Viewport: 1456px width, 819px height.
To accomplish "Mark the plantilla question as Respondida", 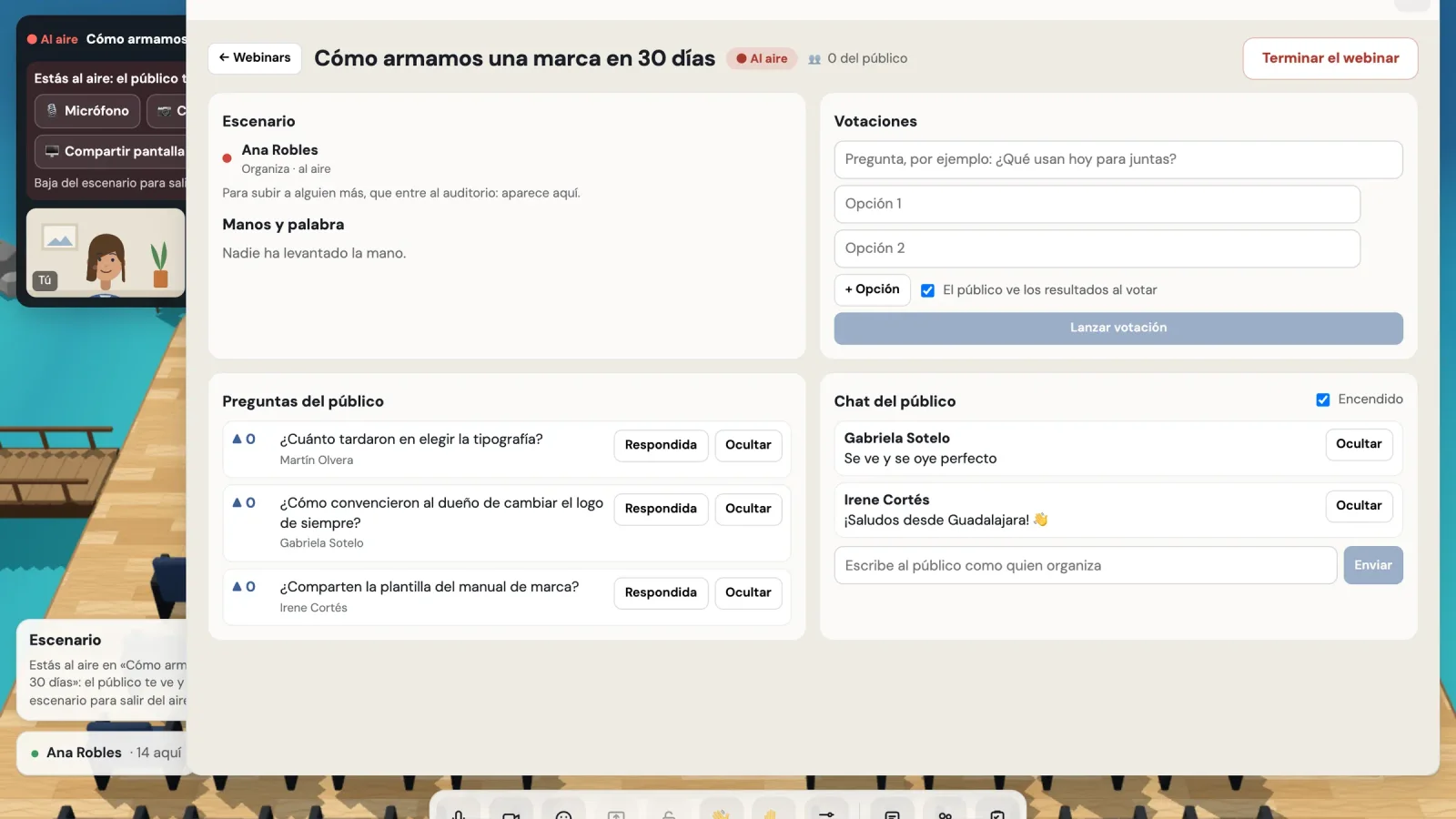I will click(x=661, y=592).
